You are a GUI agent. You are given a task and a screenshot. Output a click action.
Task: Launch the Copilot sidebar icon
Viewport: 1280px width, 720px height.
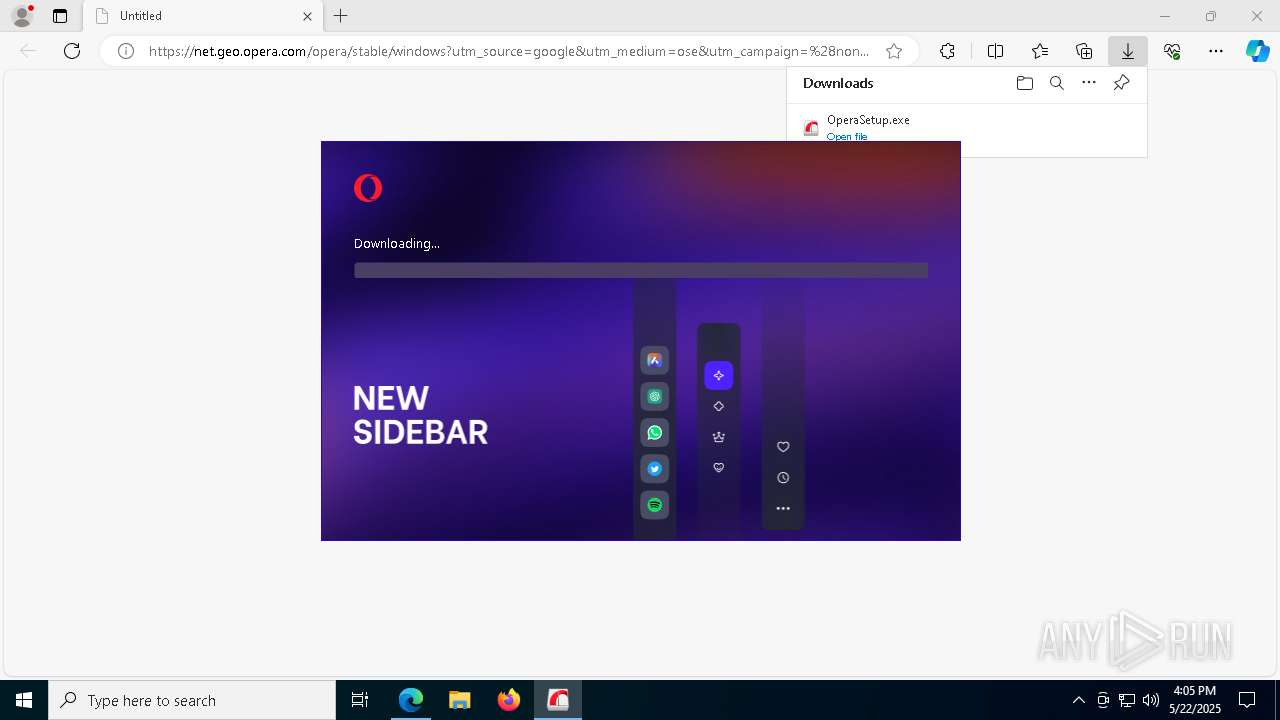click(1258, 51)
